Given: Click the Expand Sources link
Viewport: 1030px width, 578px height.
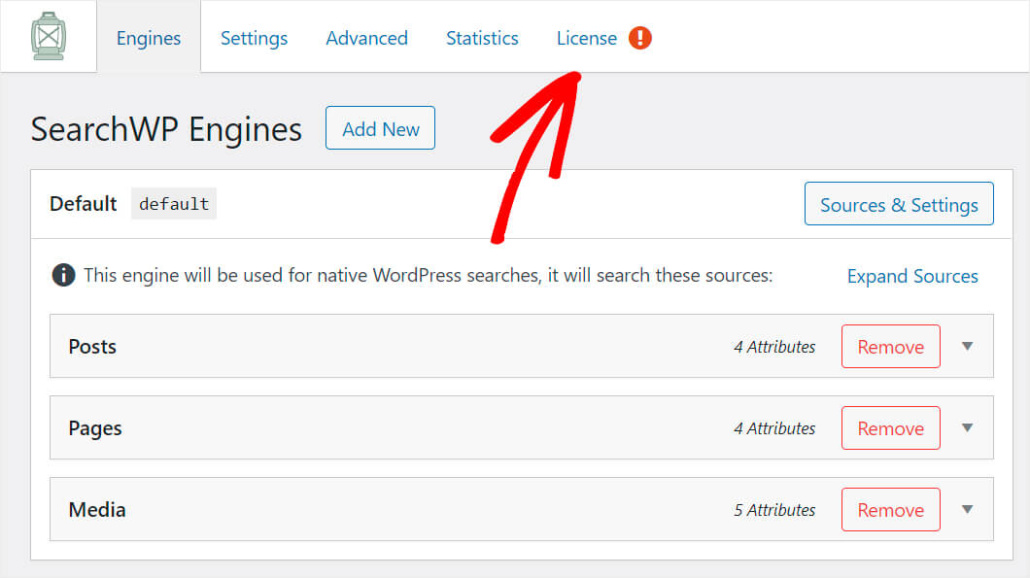Looking at the screenshot, I should 912,276.
